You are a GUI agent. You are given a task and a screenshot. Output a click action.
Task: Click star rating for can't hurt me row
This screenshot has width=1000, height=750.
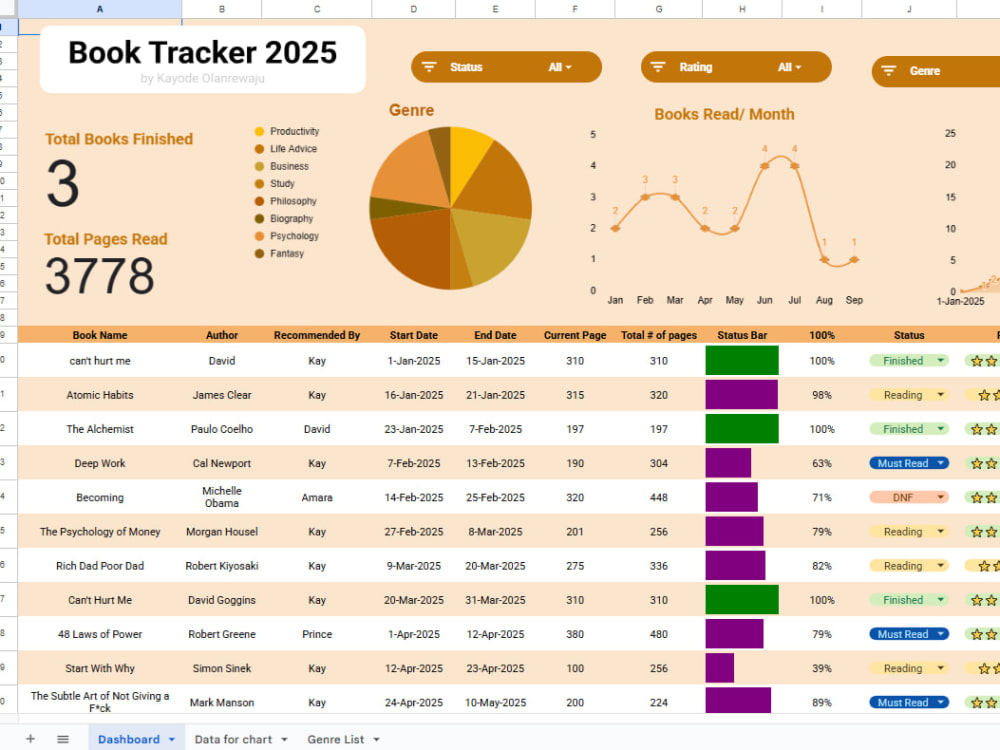point(983,361)
